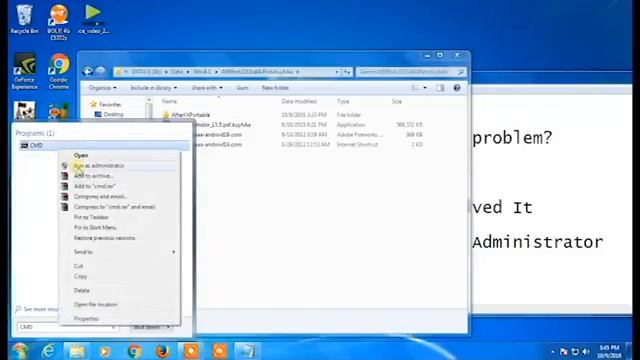Choose Open in the context menu
The image size is (640, 360).
click(81, 156)
